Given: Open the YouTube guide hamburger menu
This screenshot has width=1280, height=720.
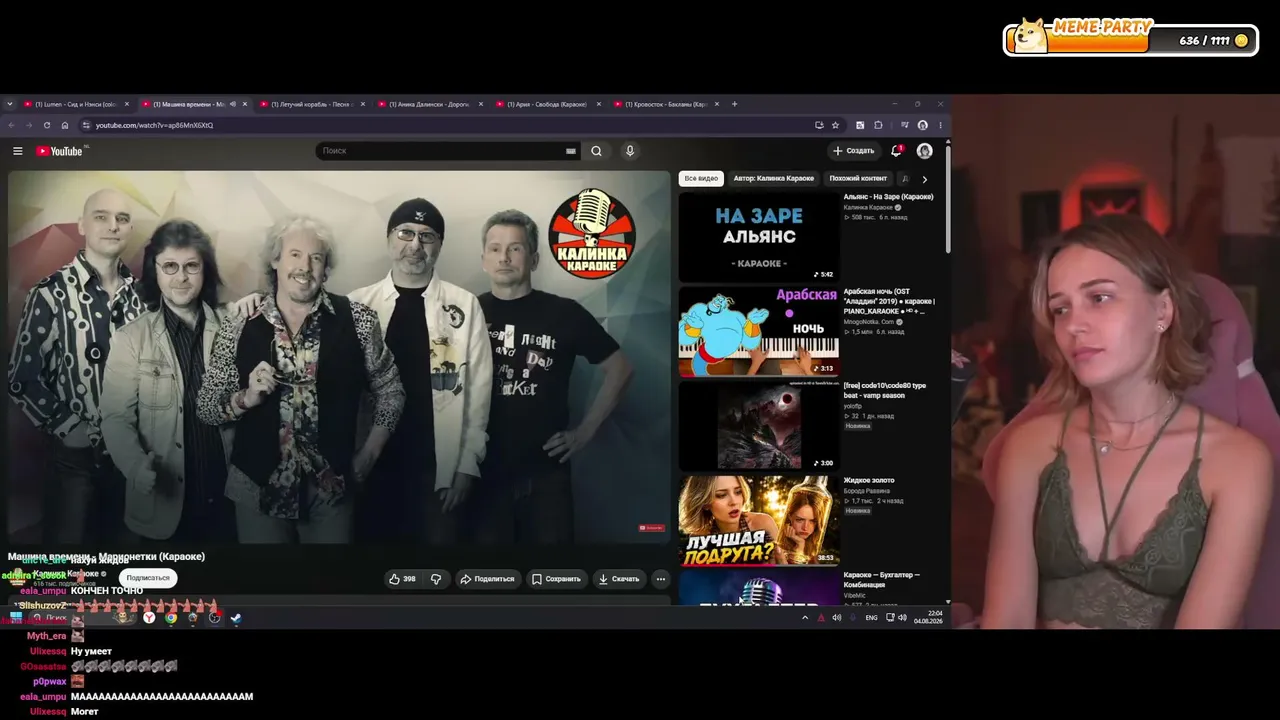Looking at the screenshot, I should (17, 151).
